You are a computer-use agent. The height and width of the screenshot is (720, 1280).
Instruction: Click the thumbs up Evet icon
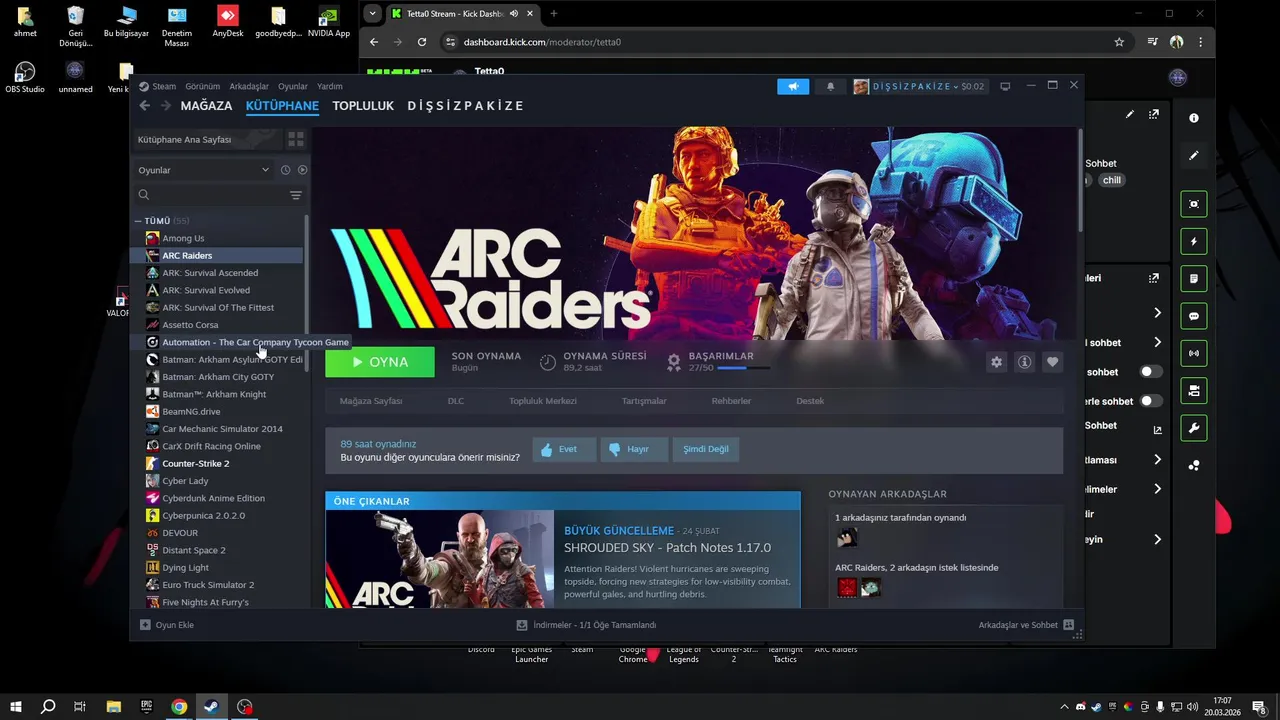click(x=546, y=449)
